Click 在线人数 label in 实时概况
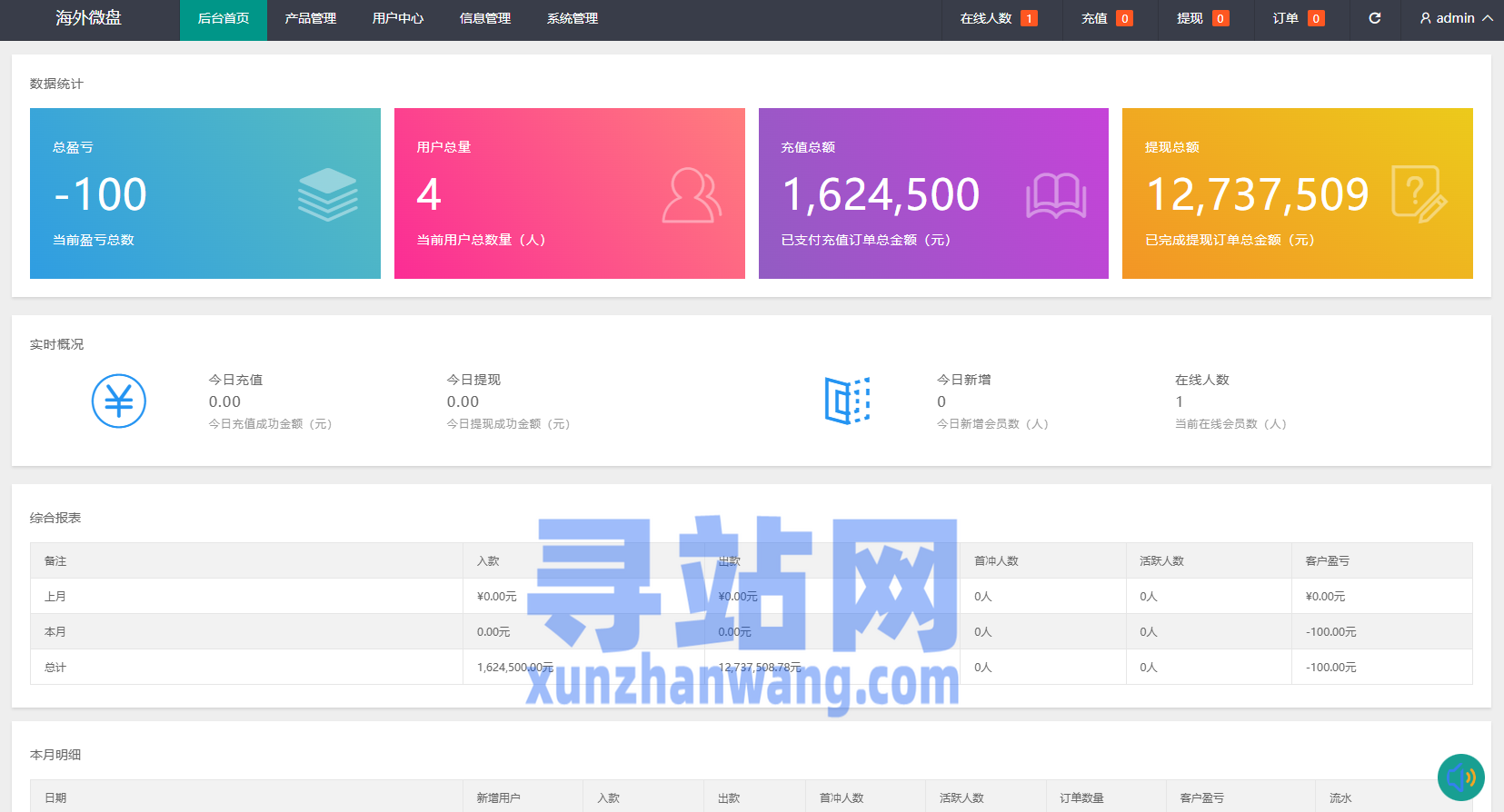 1202,380
